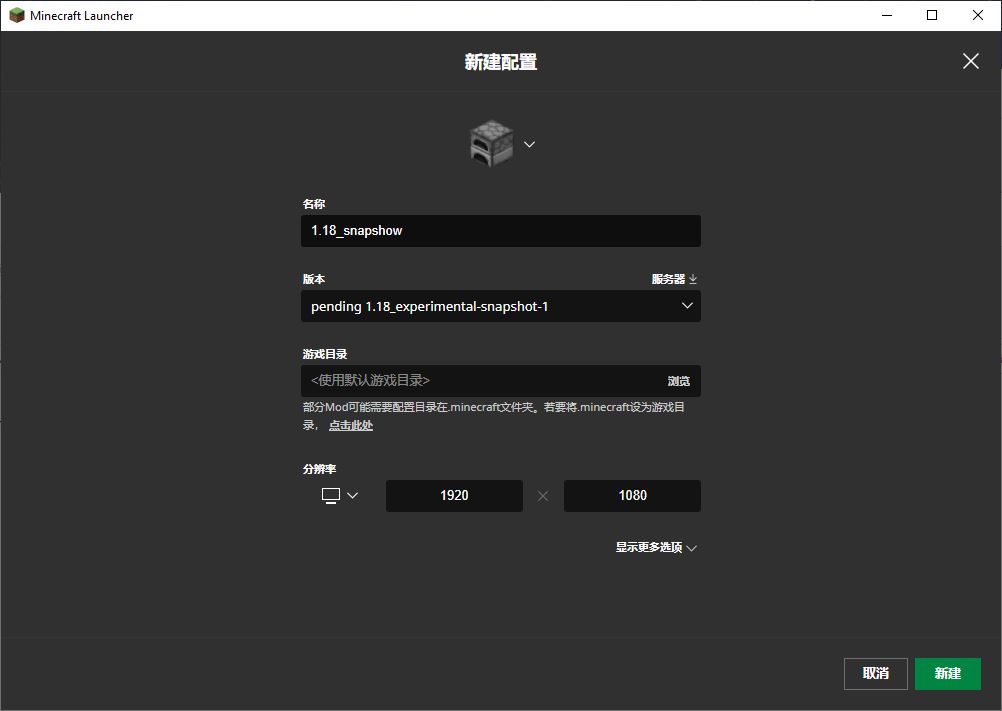Click the 取消 cancel button
The height and width of the screenshot is (711, 1002).
tap(875, 673)
